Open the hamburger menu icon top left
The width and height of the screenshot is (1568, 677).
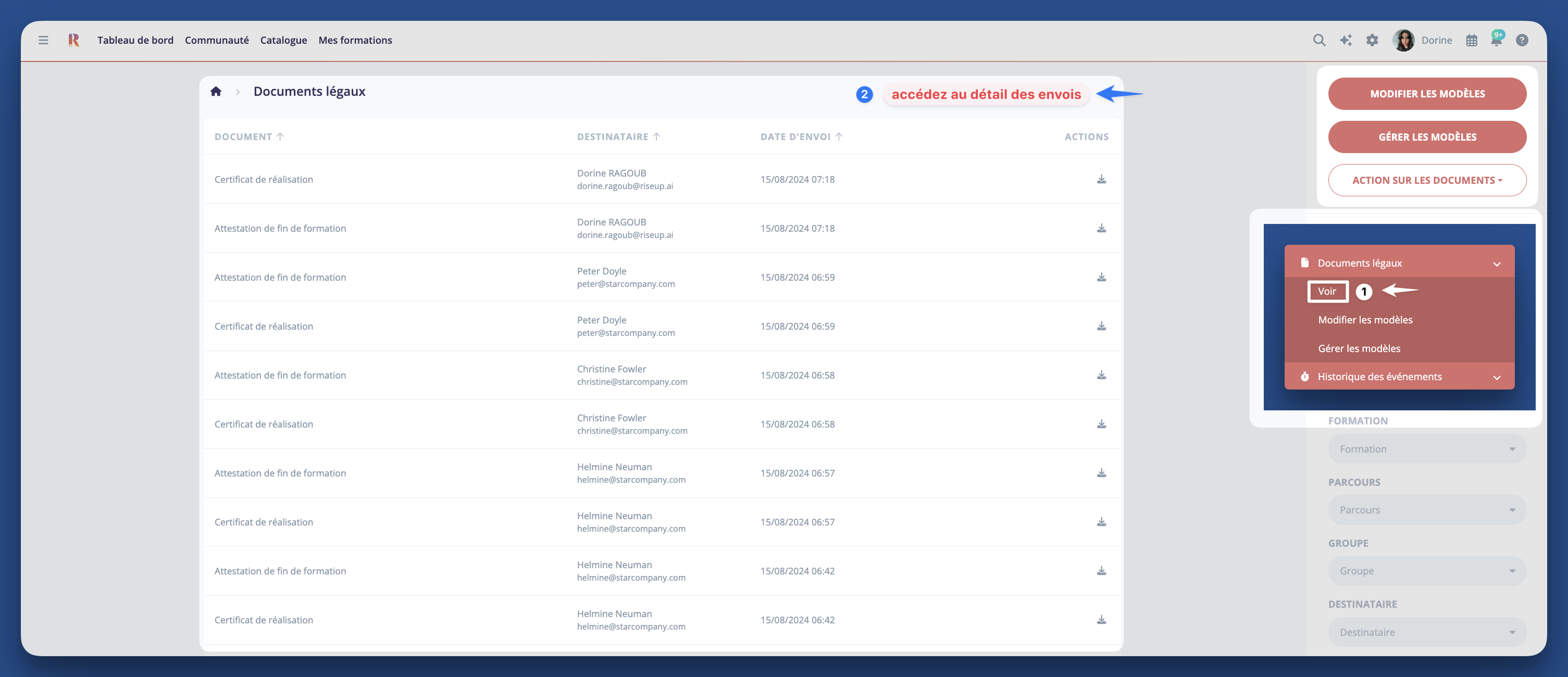[43, 40]
